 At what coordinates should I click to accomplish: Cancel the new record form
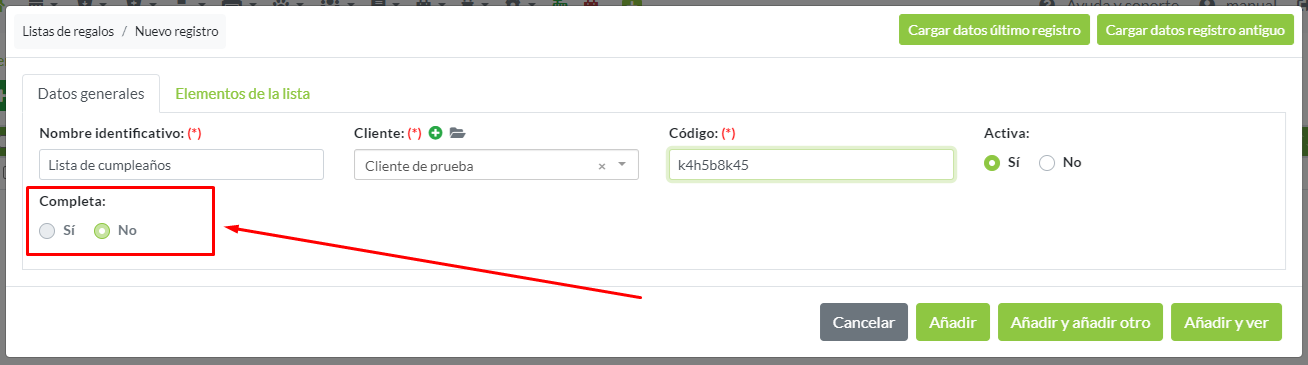pos(864,322)
